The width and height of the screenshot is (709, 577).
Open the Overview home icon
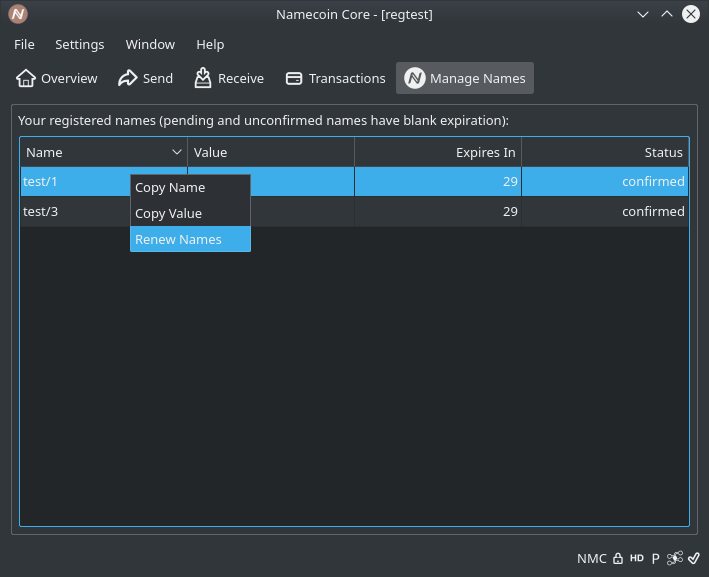point(26,78)
